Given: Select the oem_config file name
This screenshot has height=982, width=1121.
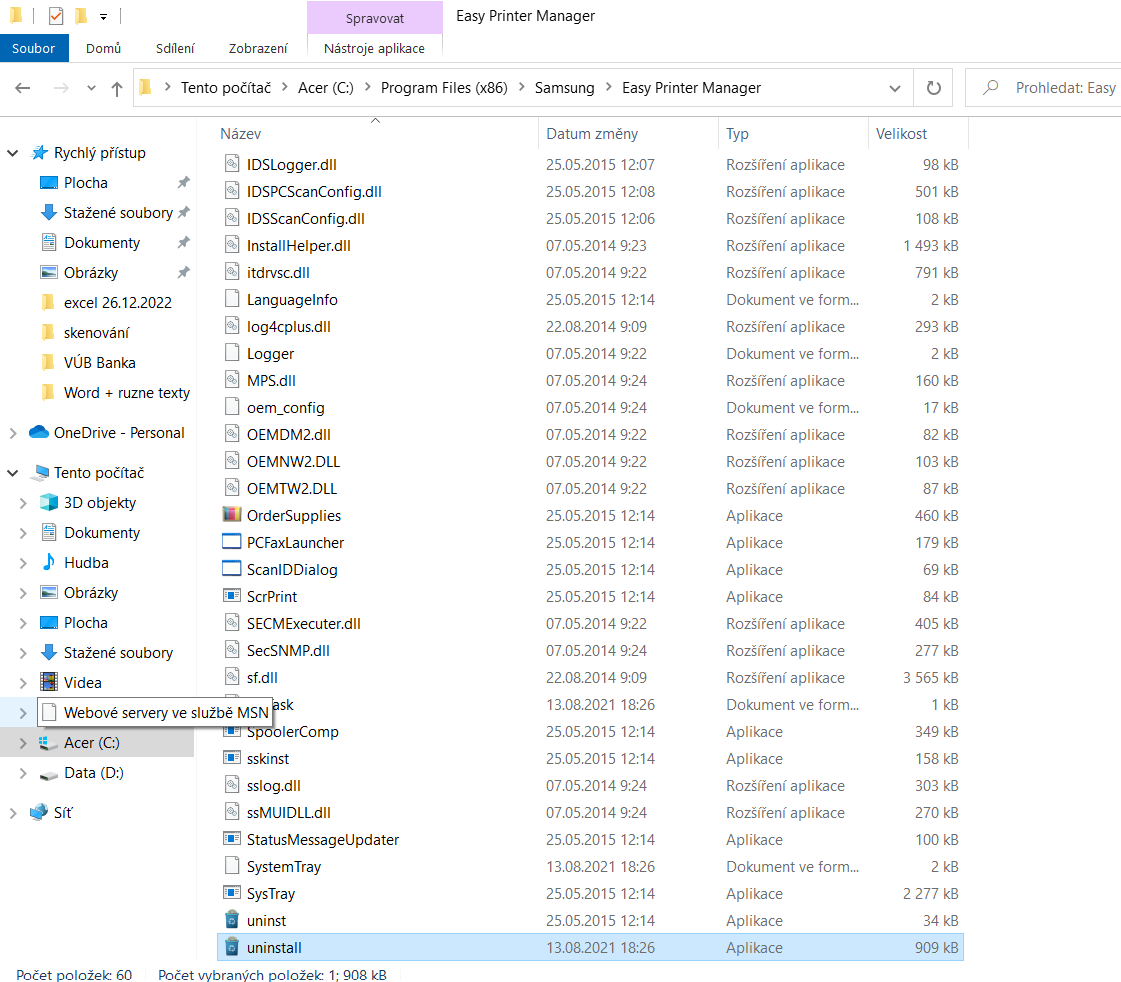Looking at the screenshot, I should pos(285,407).
